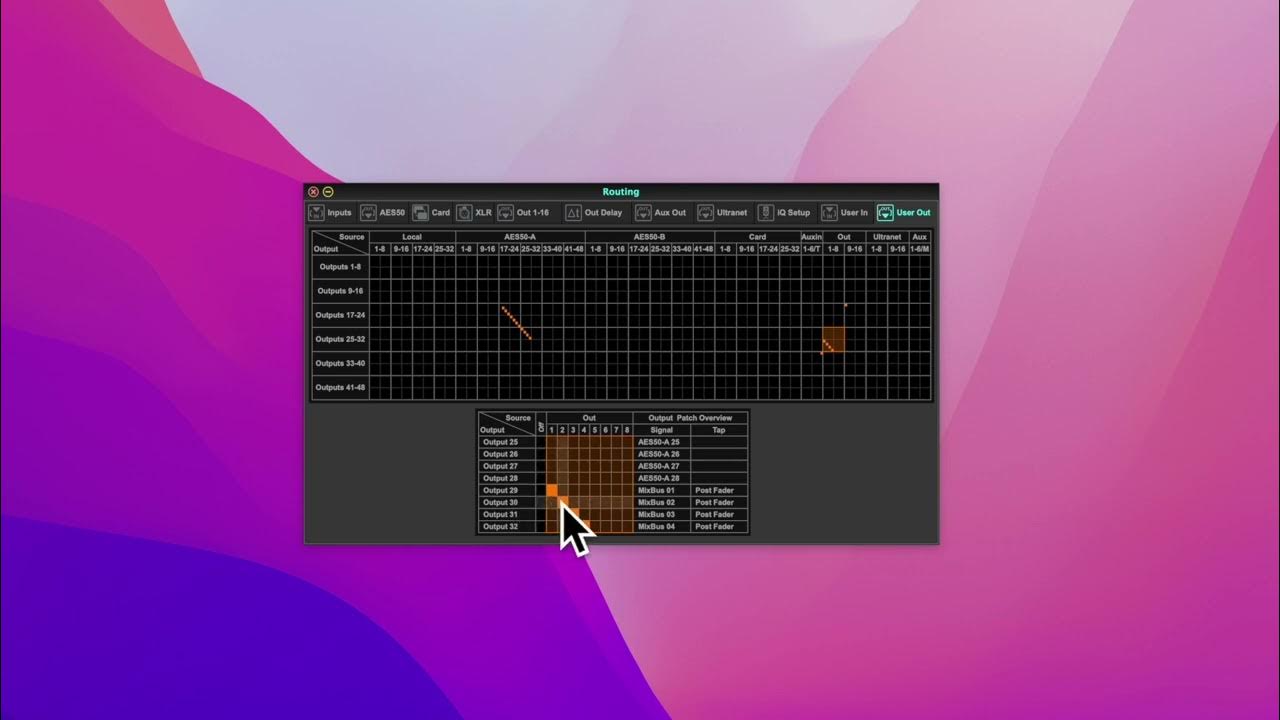Click the Output Patch Overview header

coord(690,418)
